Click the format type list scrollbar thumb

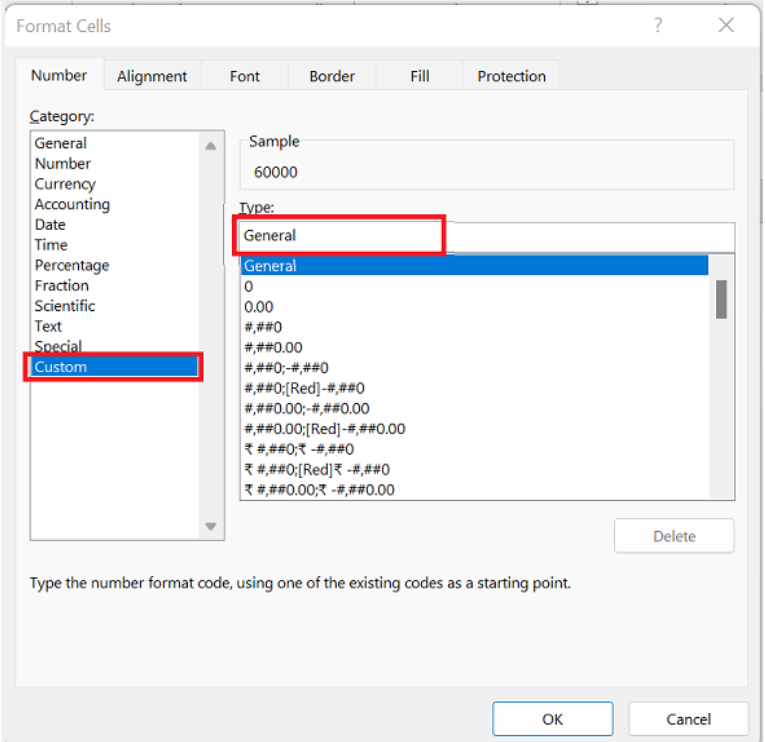(721, 298)
